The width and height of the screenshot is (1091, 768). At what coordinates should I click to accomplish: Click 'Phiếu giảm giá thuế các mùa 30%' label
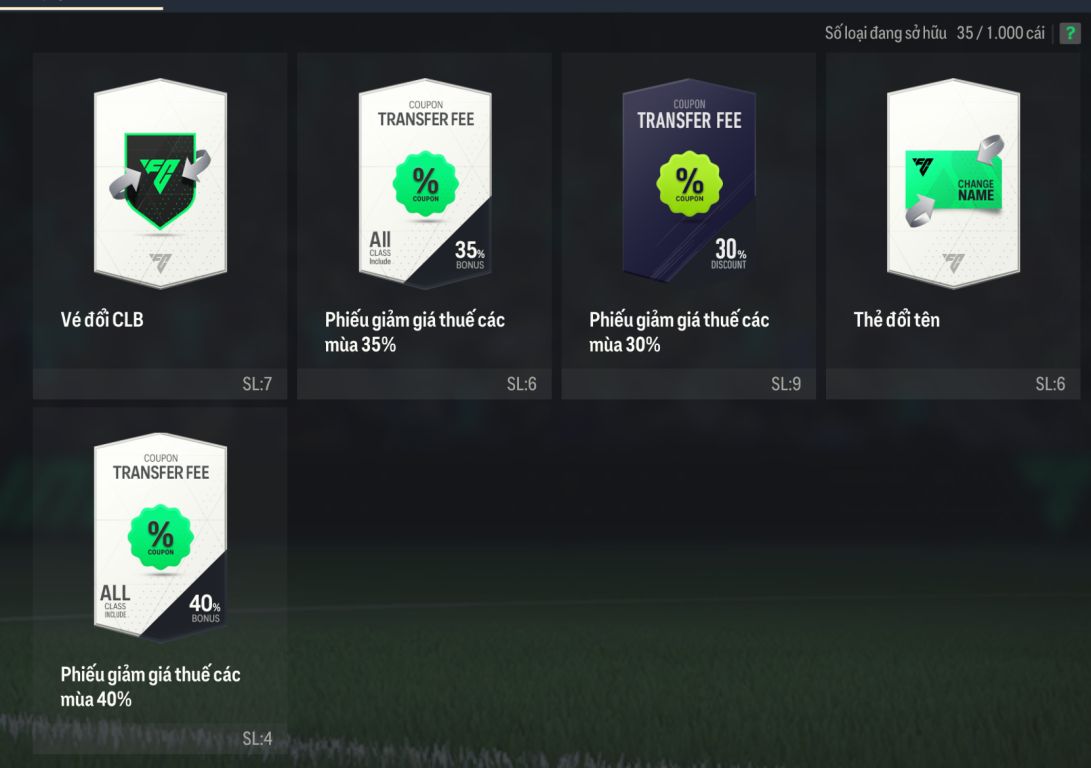pos(679,332)
